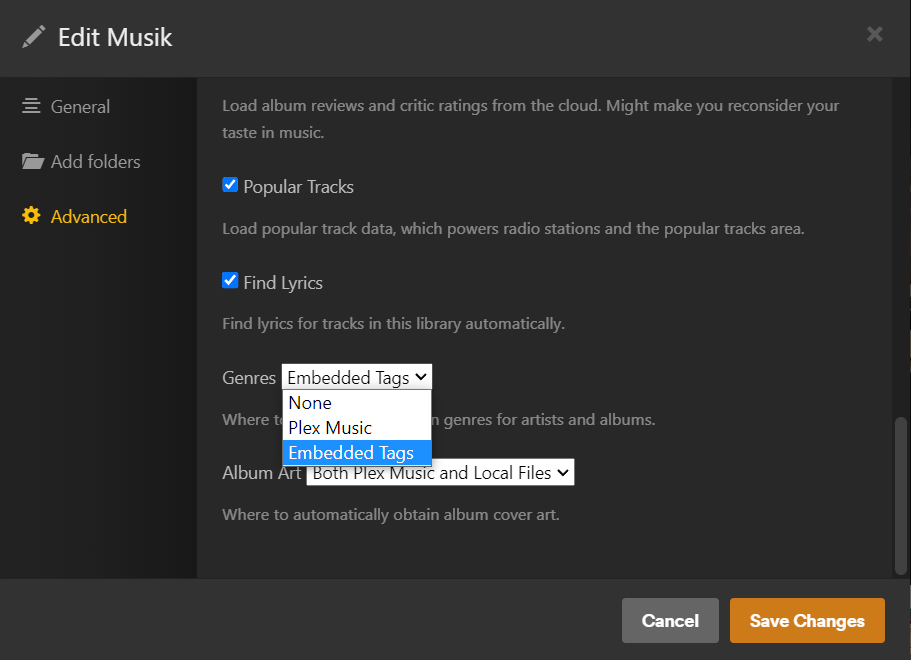The width and height of the screenshot is (911, 660).
Task: Click the Save Changes button
Action: 806,621
